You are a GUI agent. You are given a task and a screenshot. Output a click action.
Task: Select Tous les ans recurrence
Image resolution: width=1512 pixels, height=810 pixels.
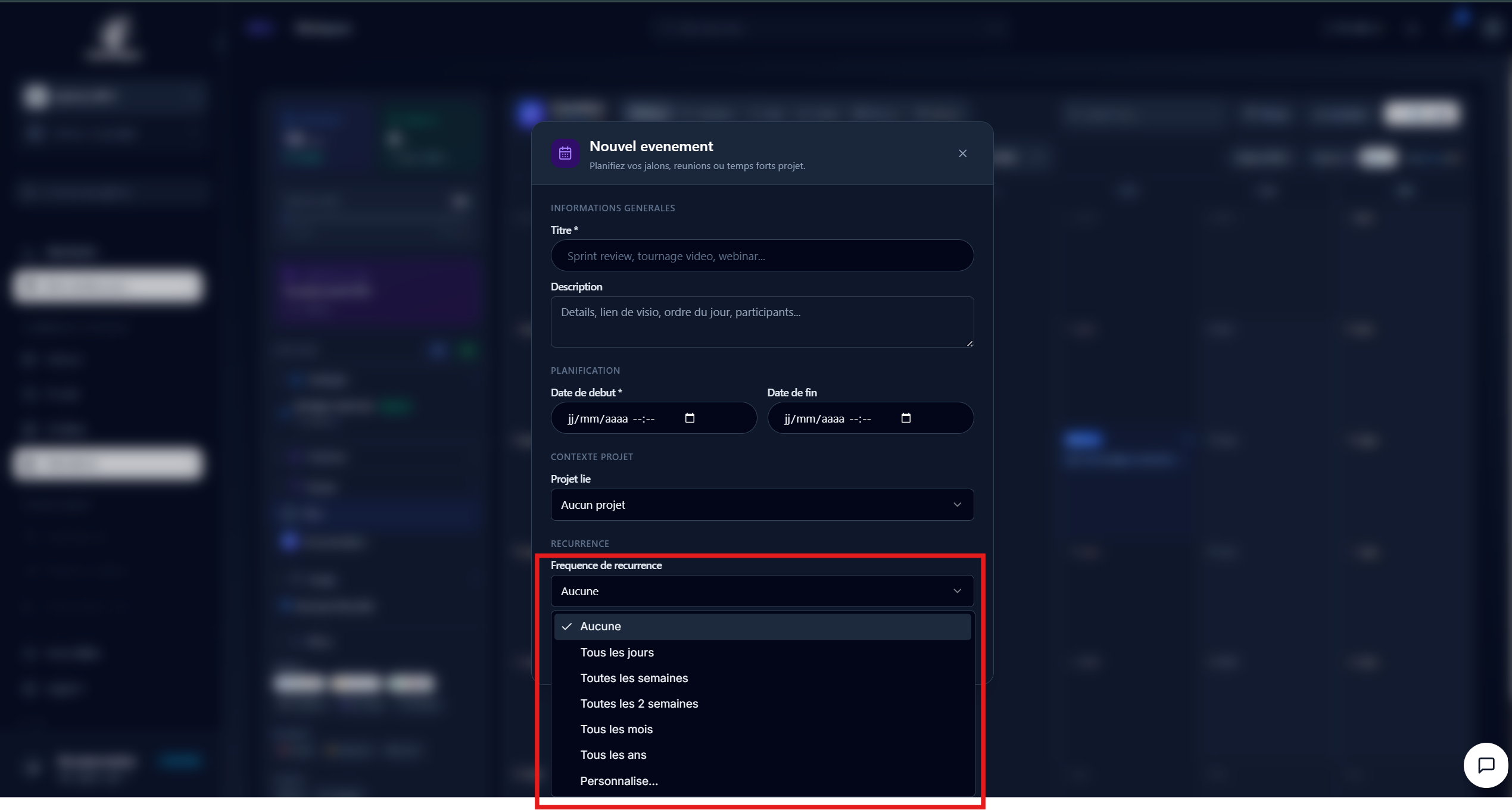[x=613, y=755]
